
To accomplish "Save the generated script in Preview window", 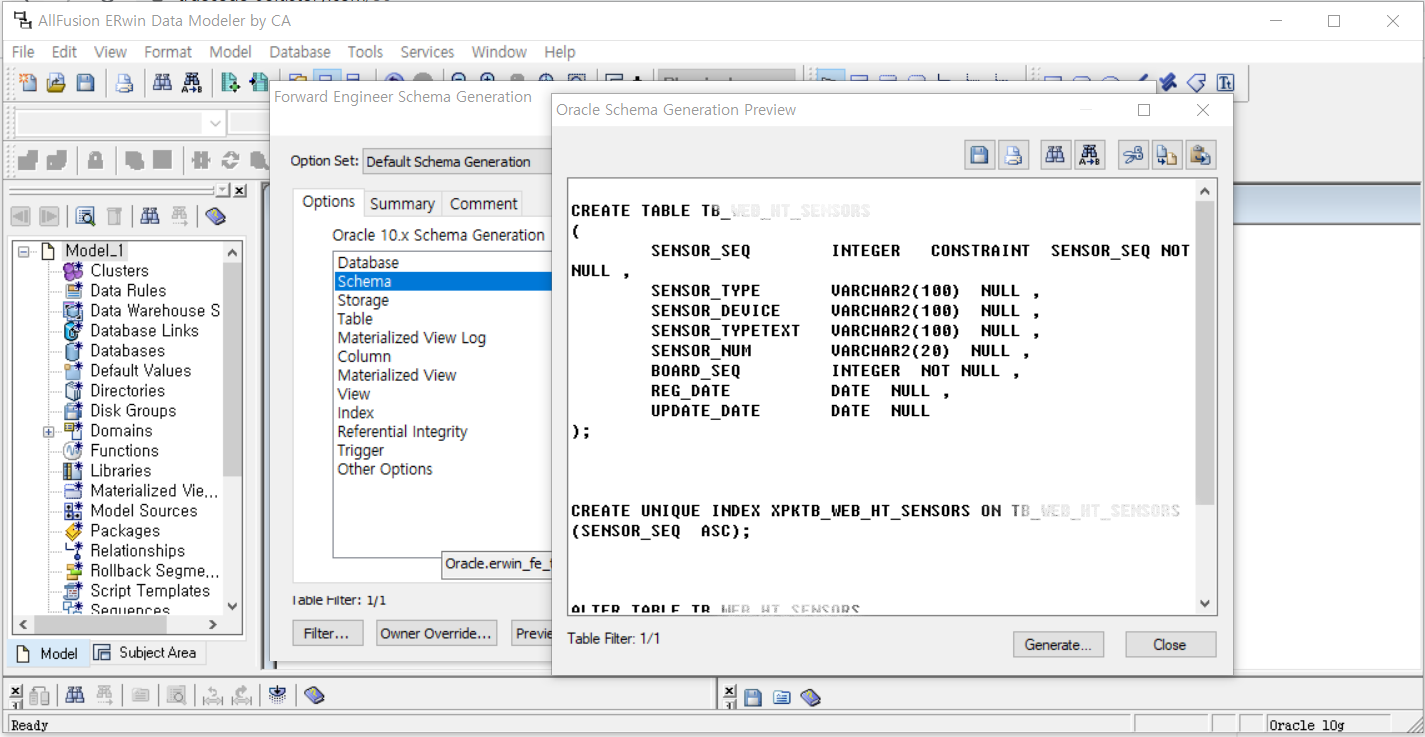I will coord(980,155).
